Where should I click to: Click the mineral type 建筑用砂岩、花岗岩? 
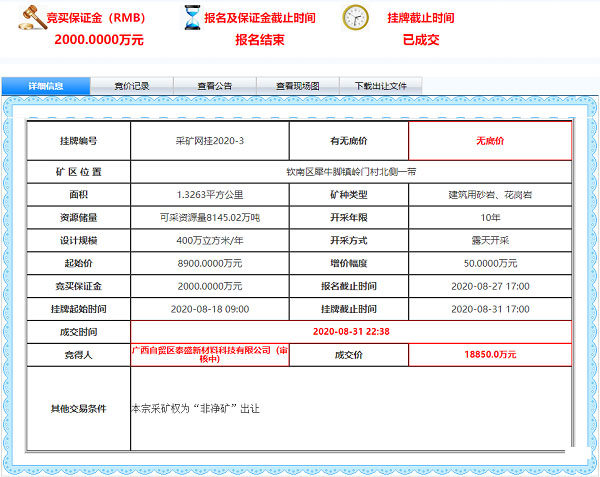490,194
